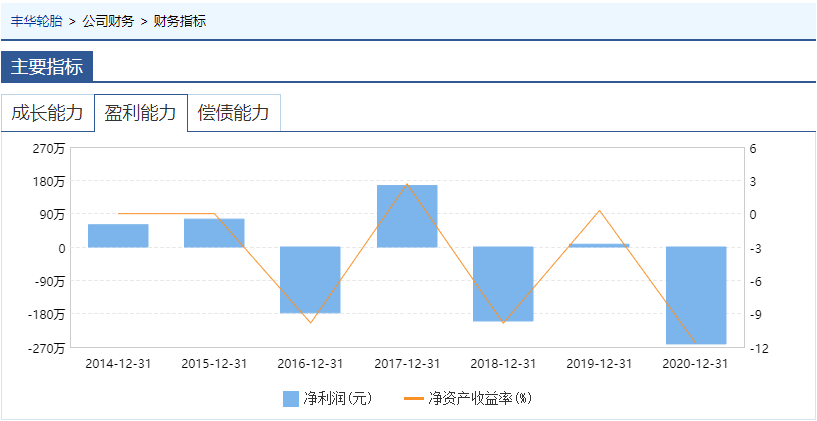Click the 2019-12-31 axis label
Viewport: 817px width, 421px height.
point(599,363)
